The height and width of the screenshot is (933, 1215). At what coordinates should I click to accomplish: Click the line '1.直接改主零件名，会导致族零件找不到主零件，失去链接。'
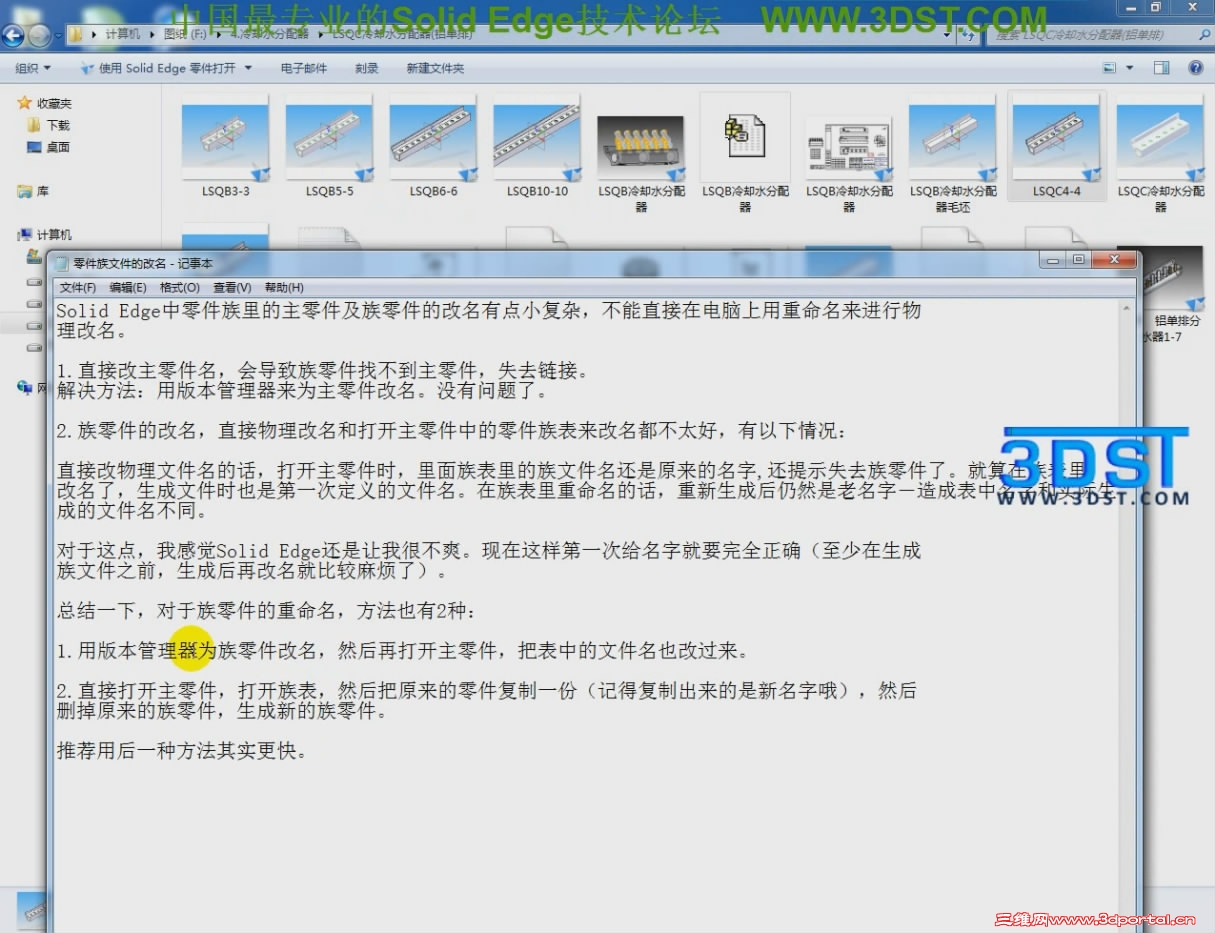coord(323,371)
